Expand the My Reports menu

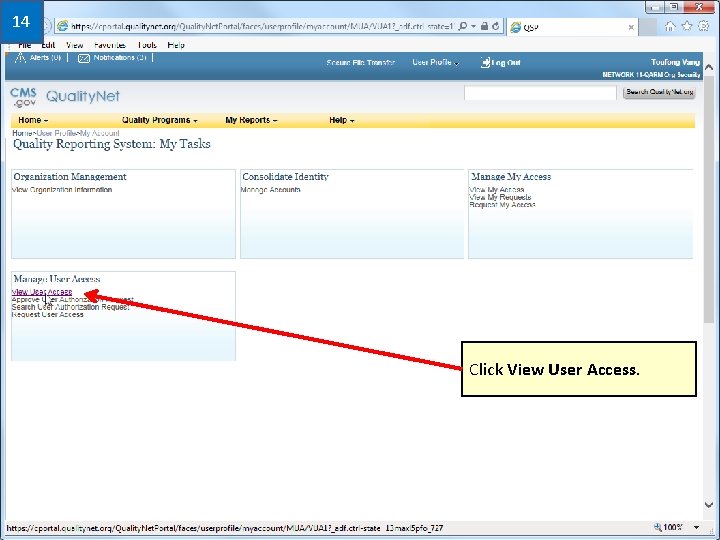click(251, 120)
